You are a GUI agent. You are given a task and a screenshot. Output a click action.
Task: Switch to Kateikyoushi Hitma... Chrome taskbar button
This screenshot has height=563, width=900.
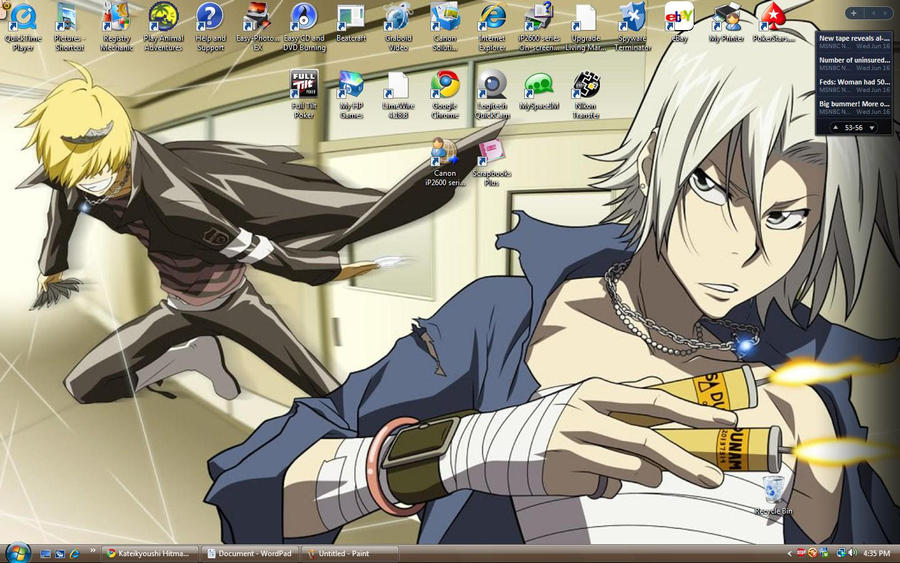[x=149, y=554]
